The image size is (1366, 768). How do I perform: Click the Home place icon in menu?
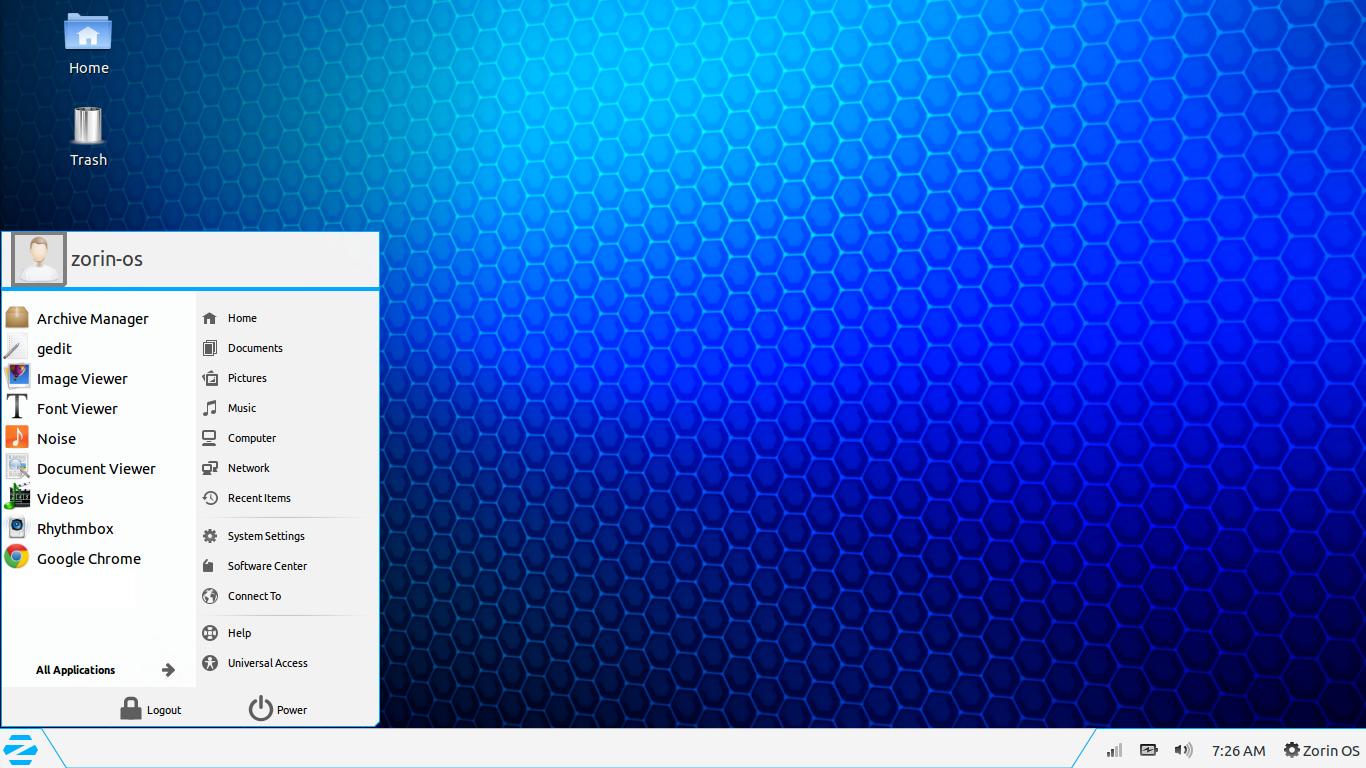point(210,318)
